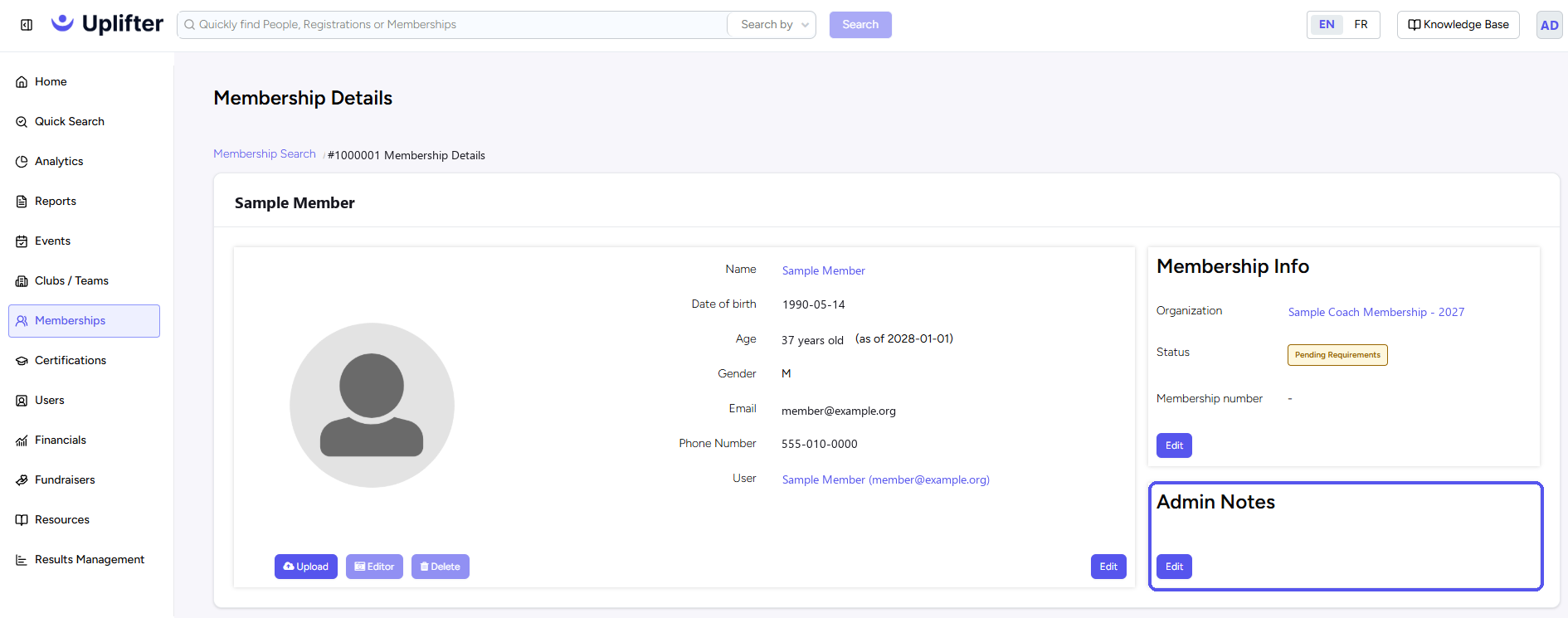The image size is (1568, 618).
Task: Open the Sample Member name link
Action: tap(823, 271)
